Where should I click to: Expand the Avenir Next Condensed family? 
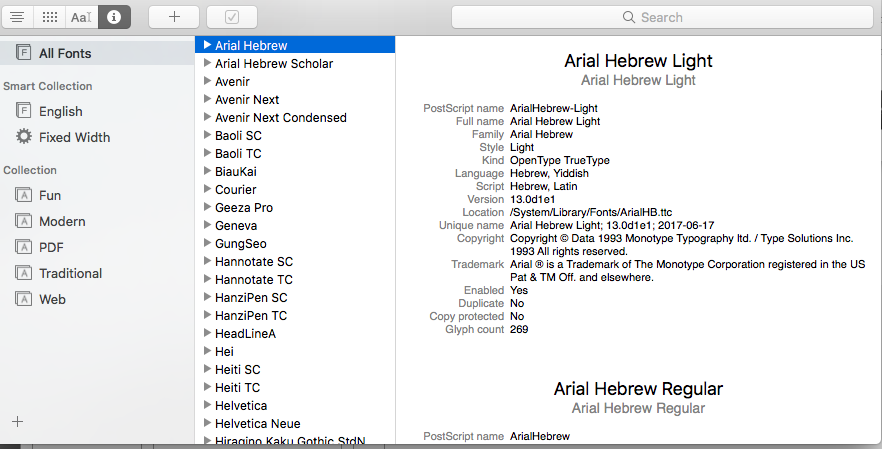tap(208, 116)
